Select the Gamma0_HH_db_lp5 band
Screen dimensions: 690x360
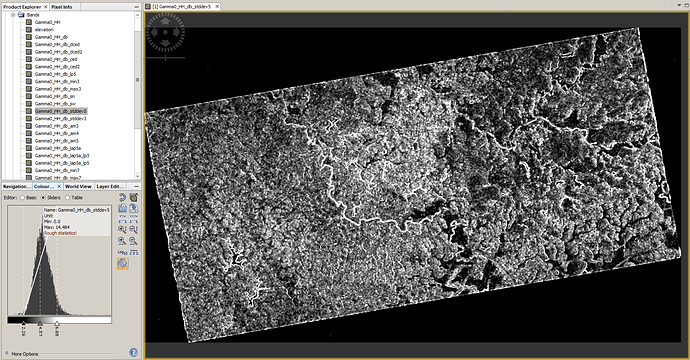pos(55,74)
